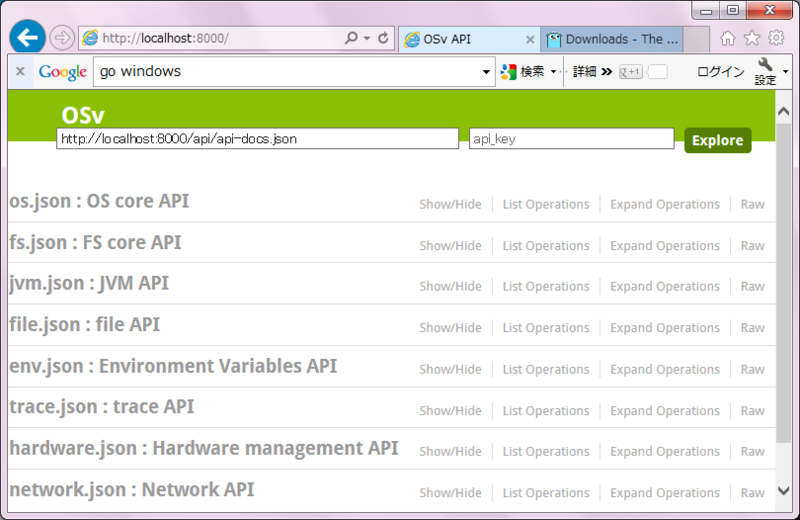The width and height of the screenshot is (800, 520).
Task: Click the Google 検索 search button
Action: [523, 72]
